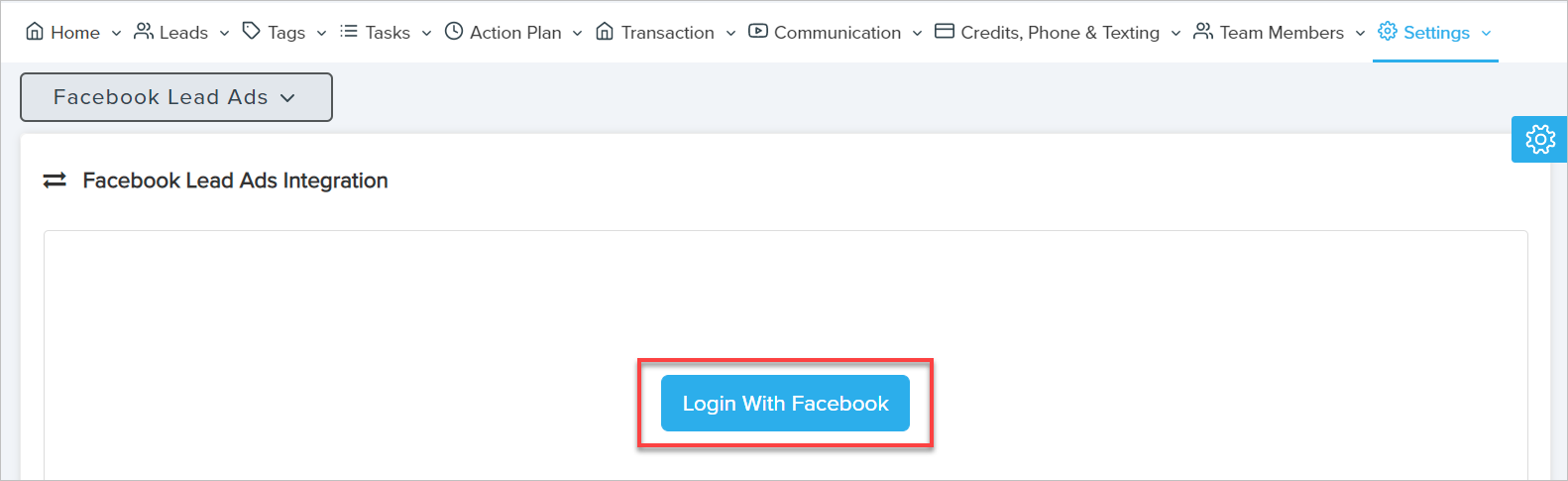
Task: Open the blue floating gear panel
Action: (x=1540, y=140)
